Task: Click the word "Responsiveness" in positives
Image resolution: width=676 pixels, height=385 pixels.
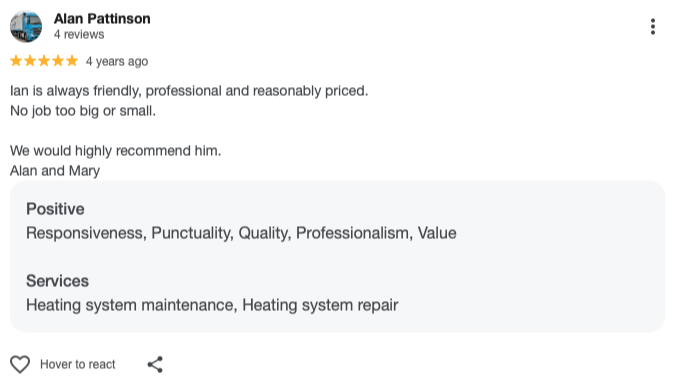Action: [86, 233]
